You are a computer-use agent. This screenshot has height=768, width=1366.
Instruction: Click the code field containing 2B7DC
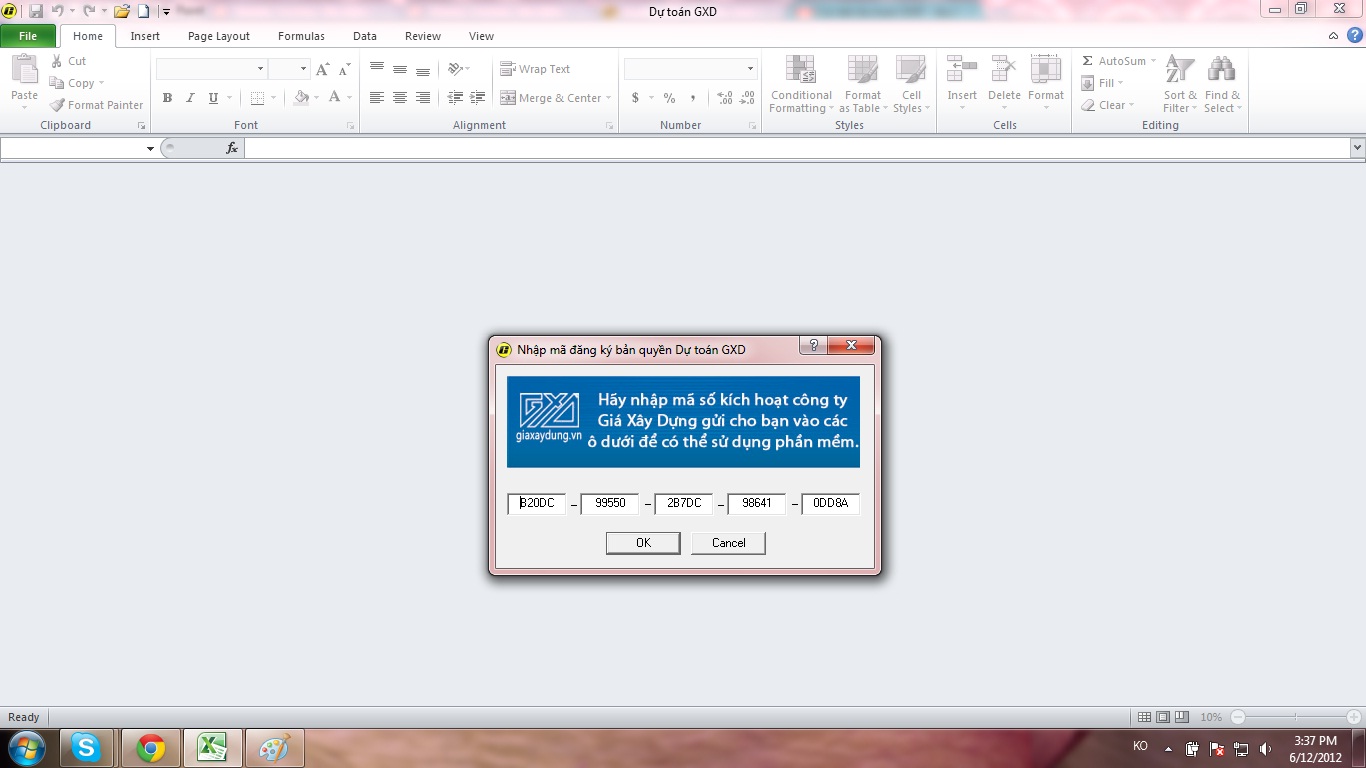pyautogui.click(x=683, y=503)
